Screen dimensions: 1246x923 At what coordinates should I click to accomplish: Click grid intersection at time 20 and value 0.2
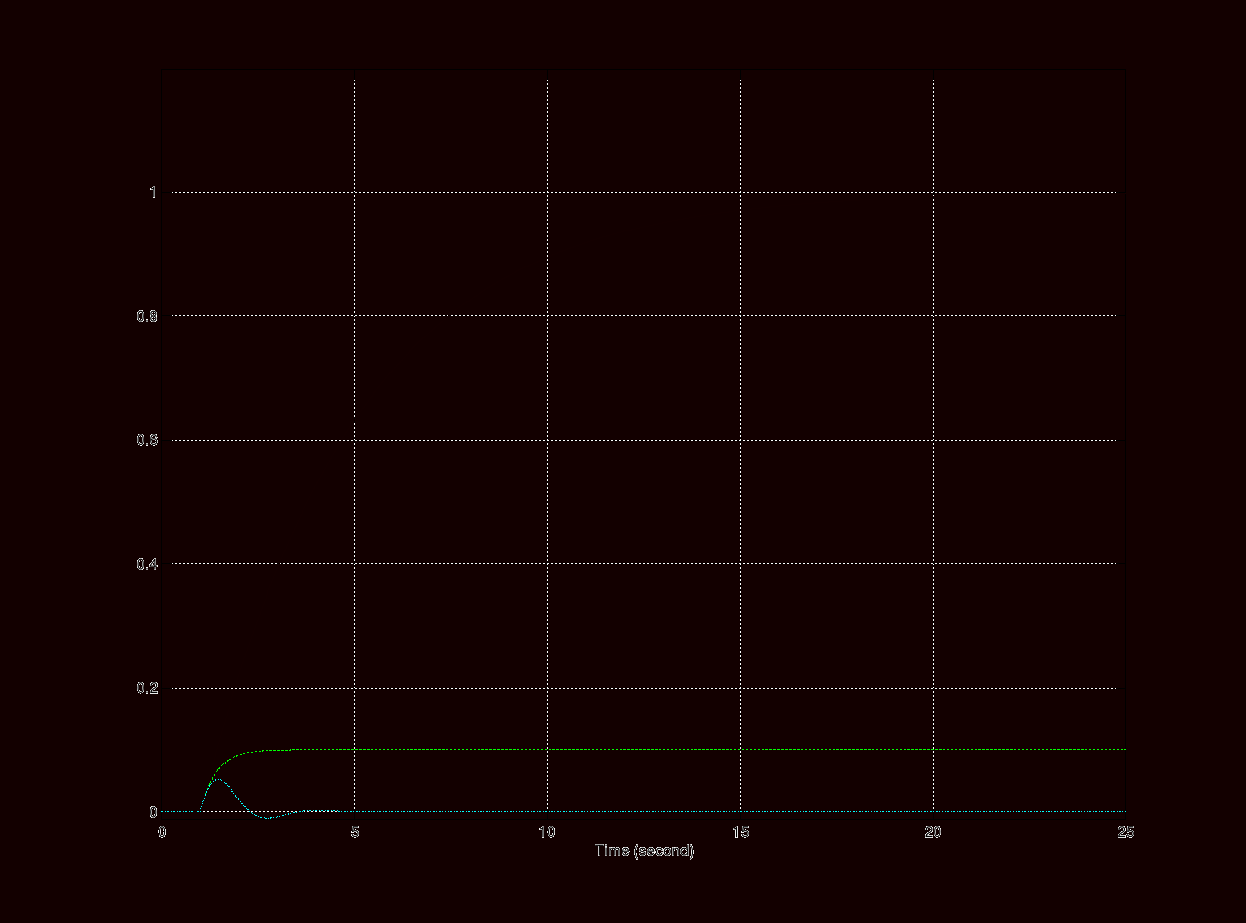[933, 688]
